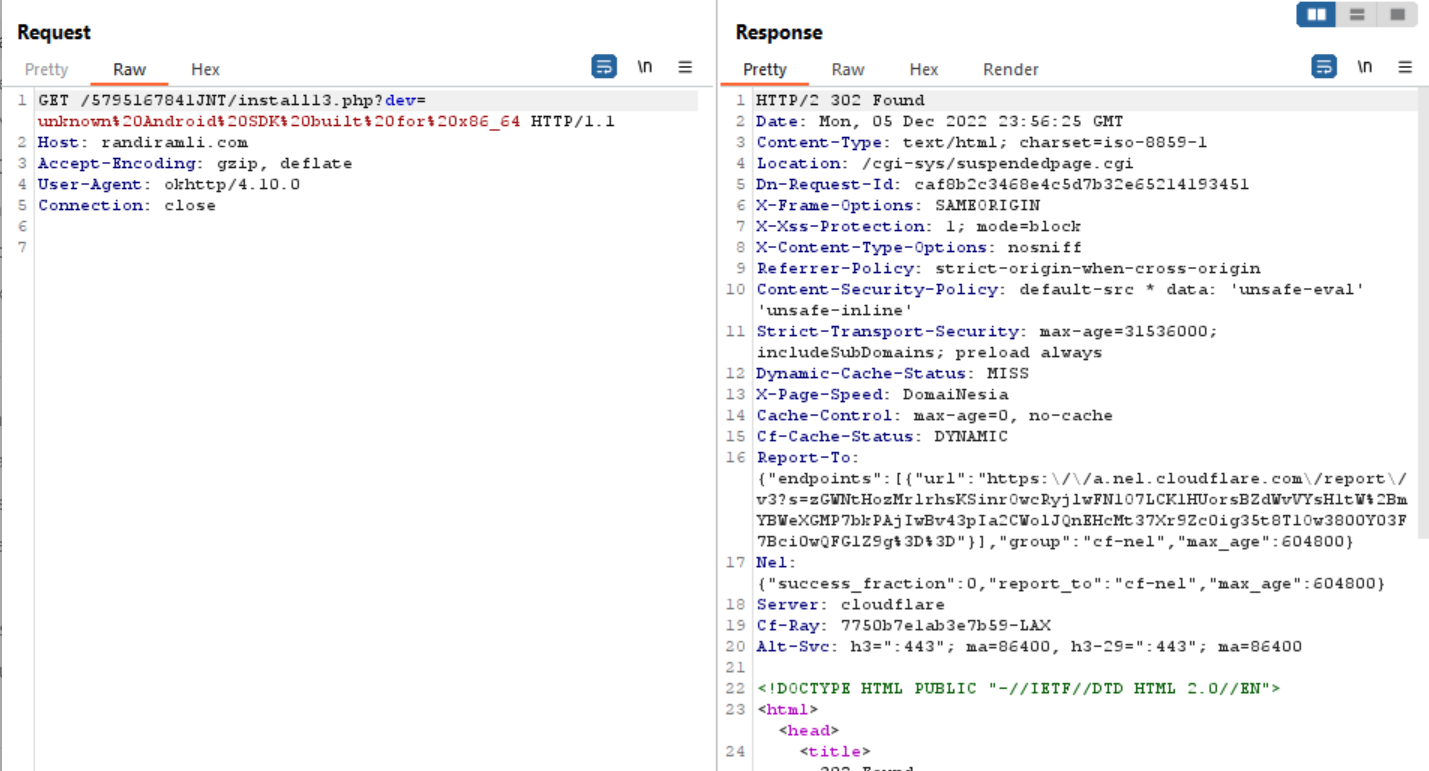1429x771 pixels.
Task: Click Content-Security-Policy response header
Action: tap(1061, 299)
